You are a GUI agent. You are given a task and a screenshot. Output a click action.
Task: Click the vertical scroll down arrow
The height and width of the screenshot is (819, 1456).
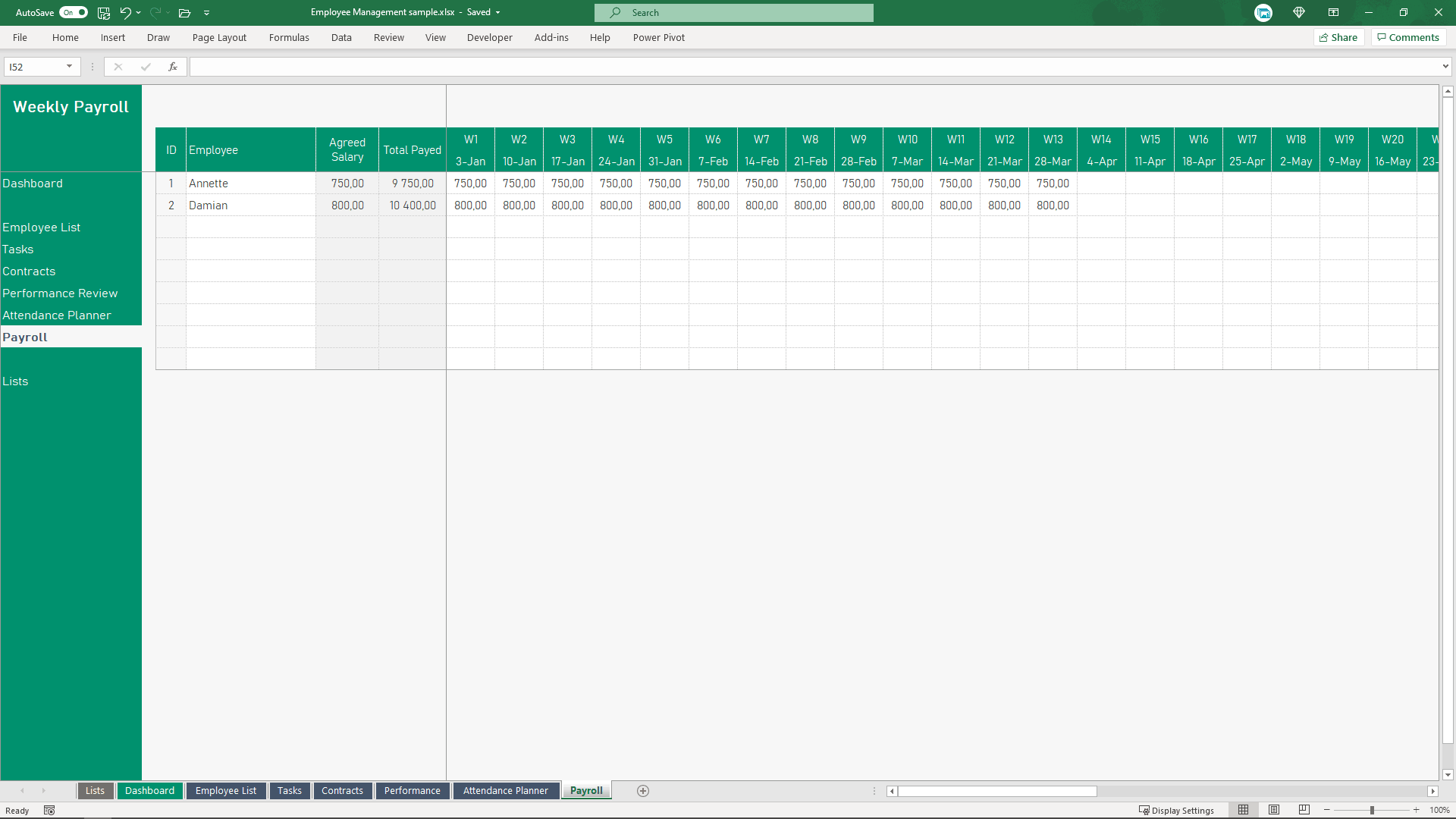(1448, 775)
